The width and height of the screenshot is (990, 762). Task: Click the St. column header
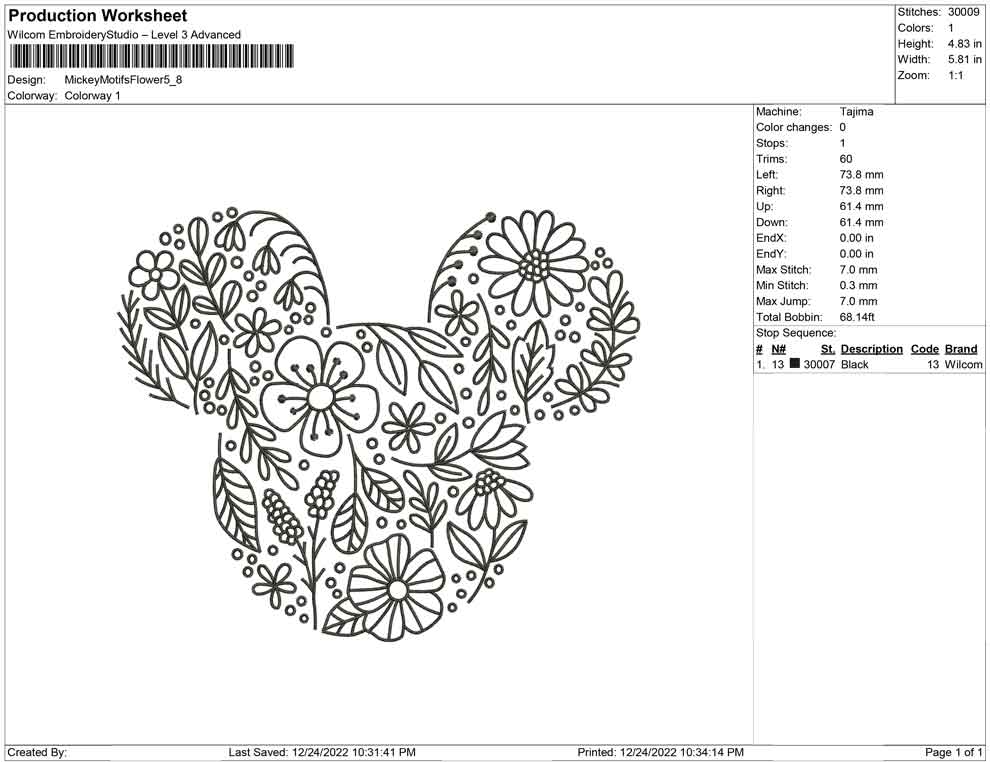pos(828,349)
